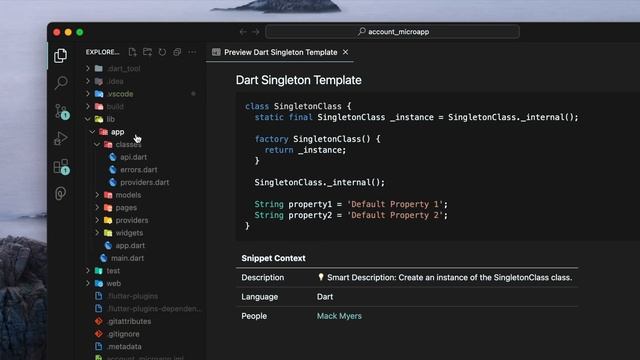The height and width of the screenshot is (360, 640).
Task: Close the Preview Dart Singleton Template tab
Action: (x=345, y=52)
